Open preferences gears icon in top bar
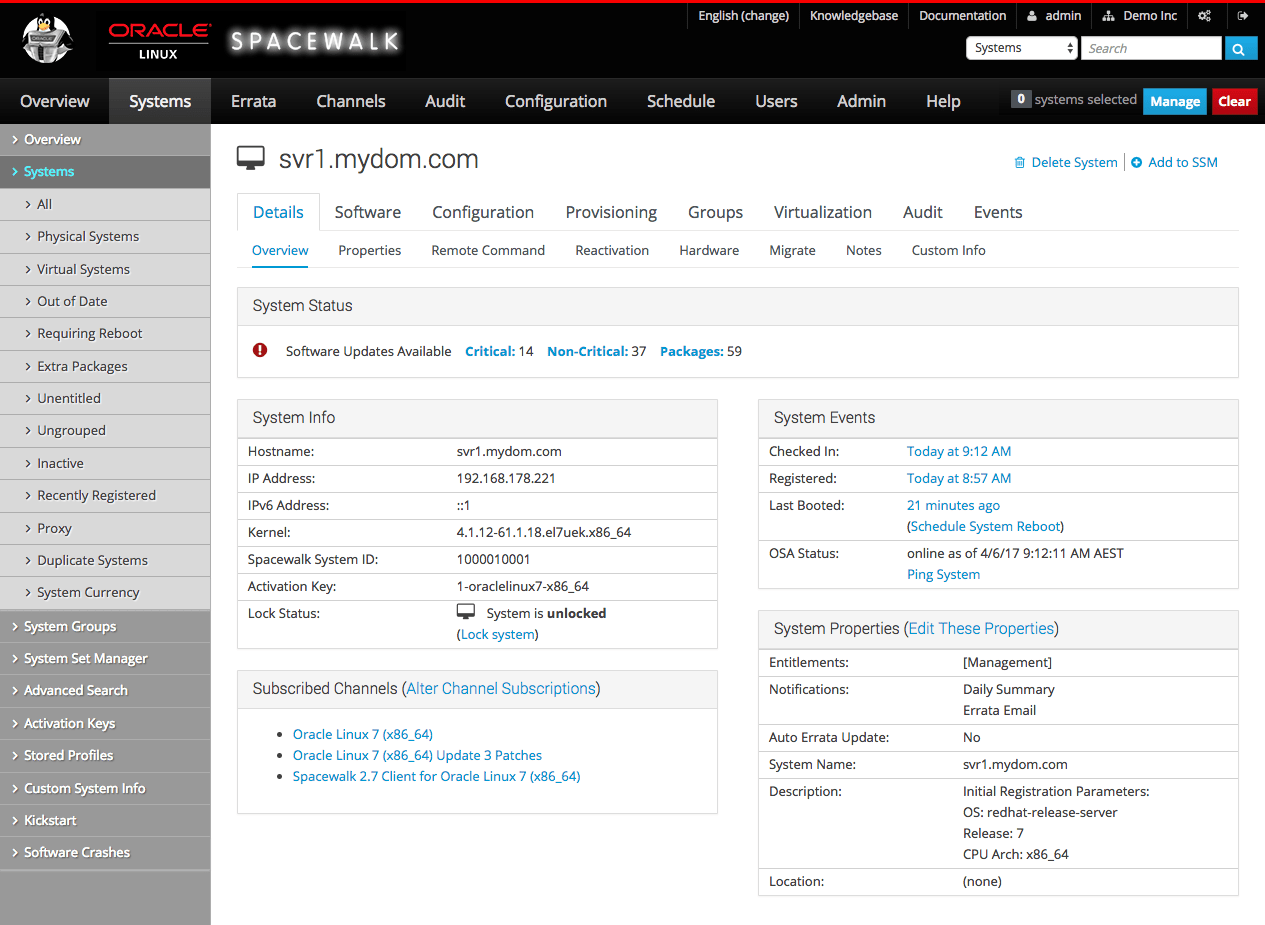Viewport: 1265px width, 925px height. coord(1204,16)
